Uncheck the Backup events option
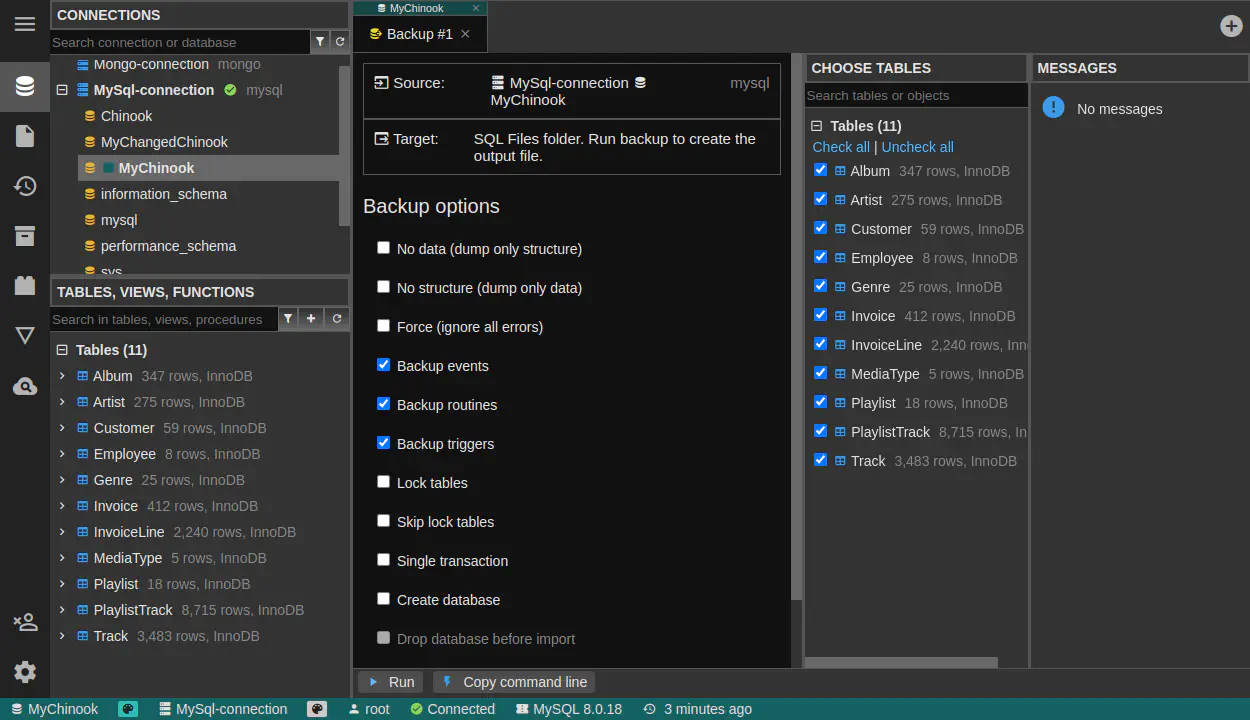 [383, 365]
